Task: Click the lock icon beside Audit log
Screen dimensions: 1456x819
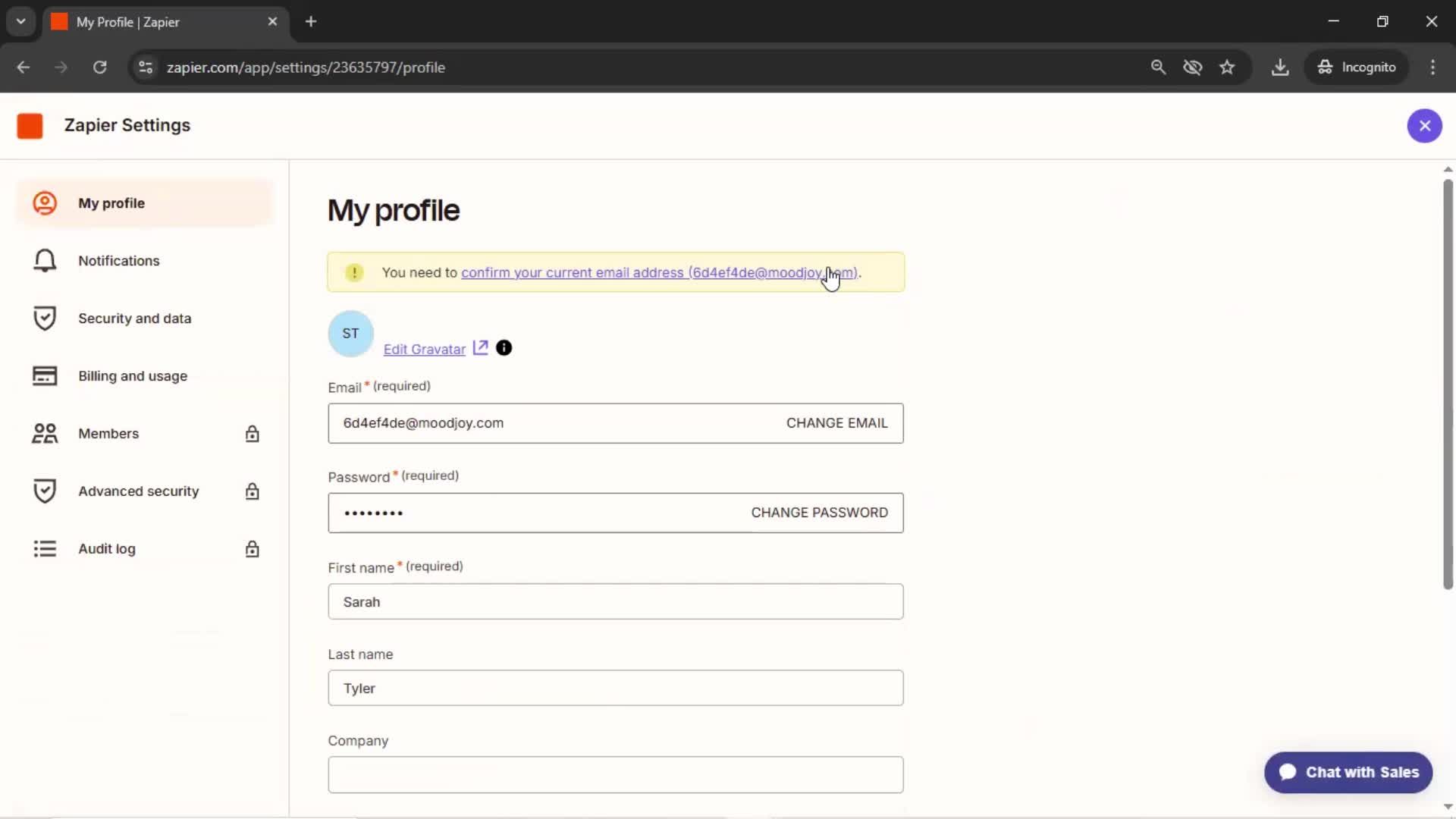Action: pos(253,549)
